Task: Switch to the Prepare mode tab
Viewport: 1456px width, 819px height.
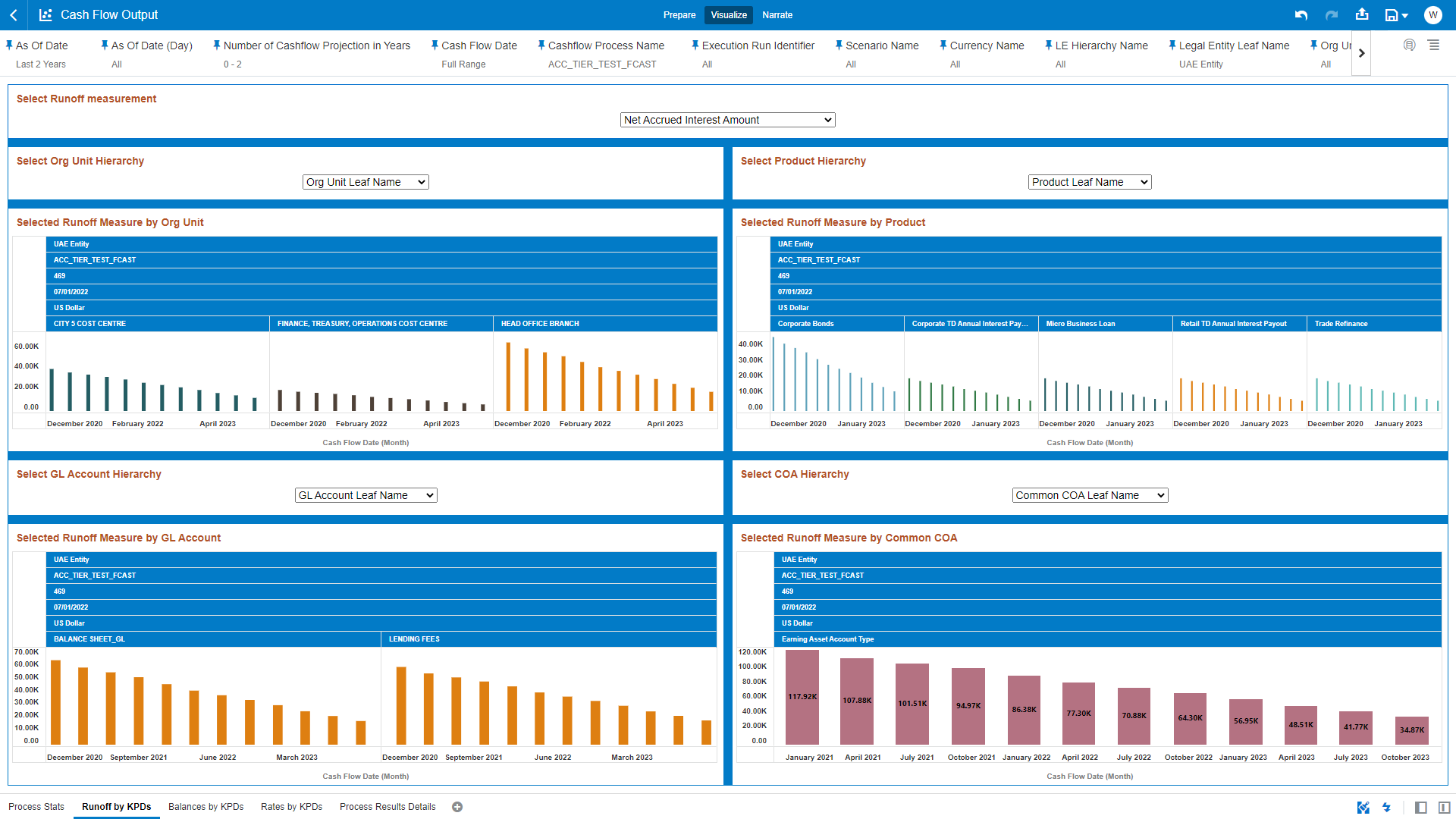Action: tap(679, 15)
